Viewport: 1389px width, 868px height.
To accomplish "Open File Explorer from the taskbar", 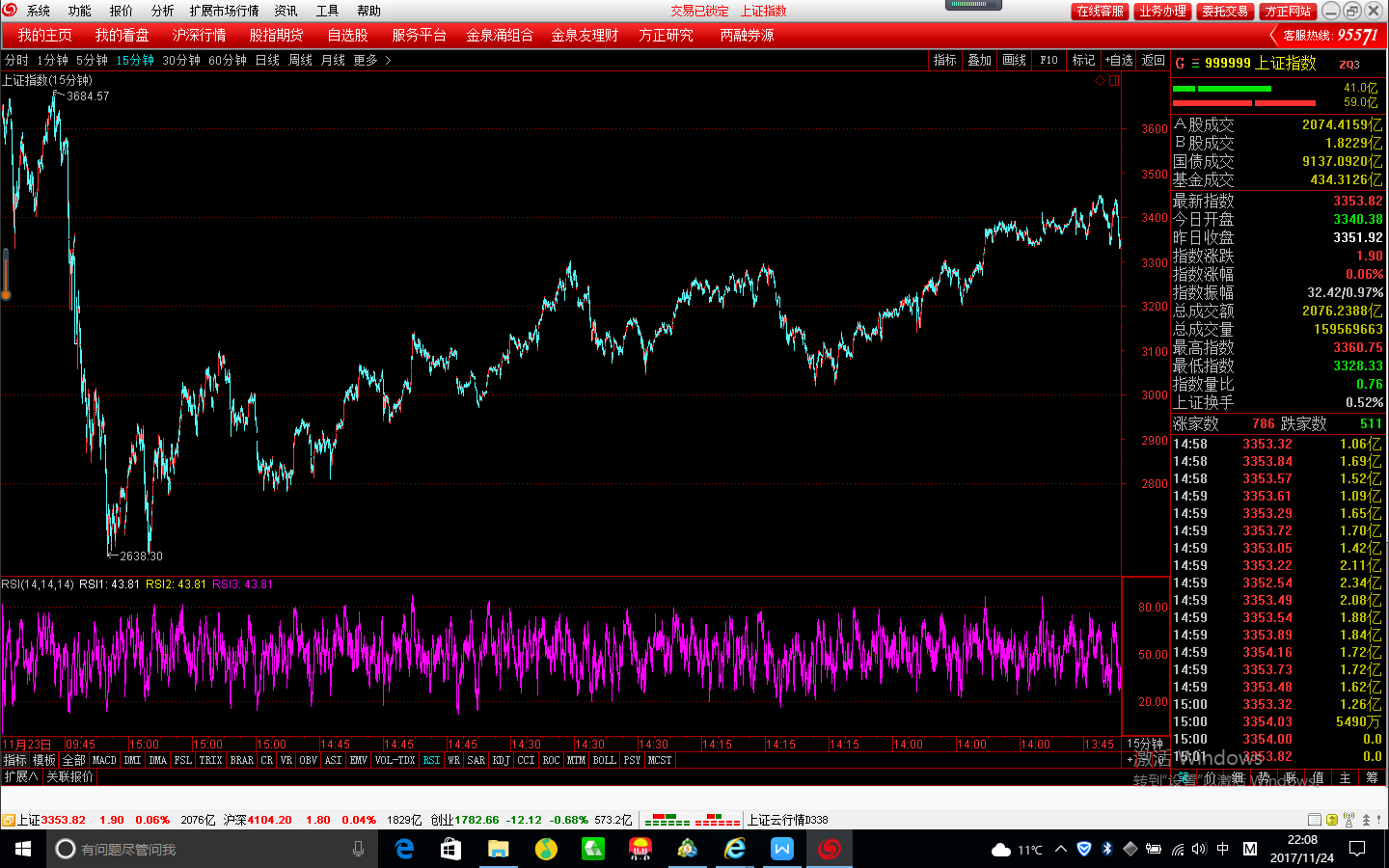I will [498, 849].
